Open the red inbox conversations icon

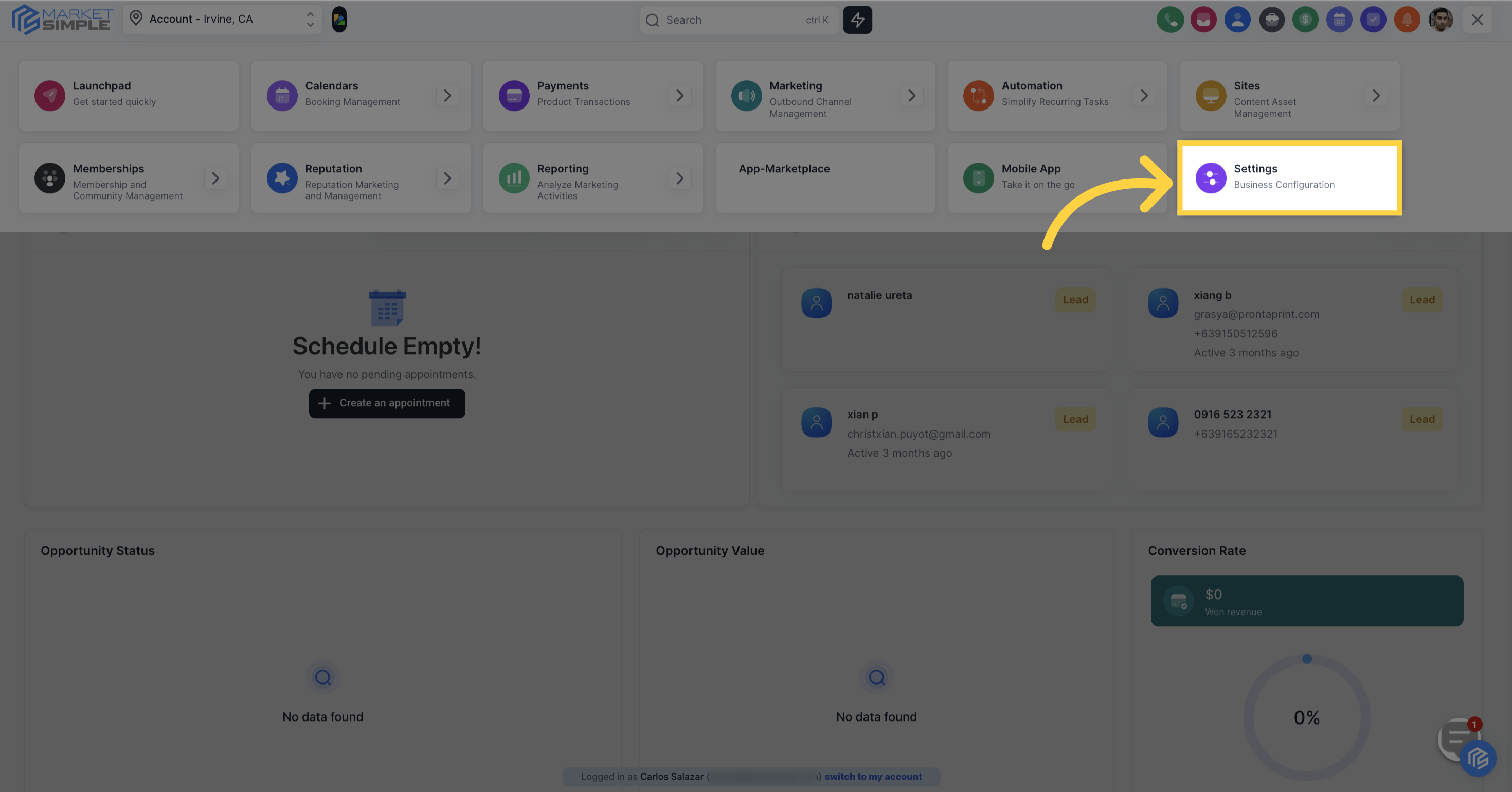pyautogui.click(x=1203, y=20)
